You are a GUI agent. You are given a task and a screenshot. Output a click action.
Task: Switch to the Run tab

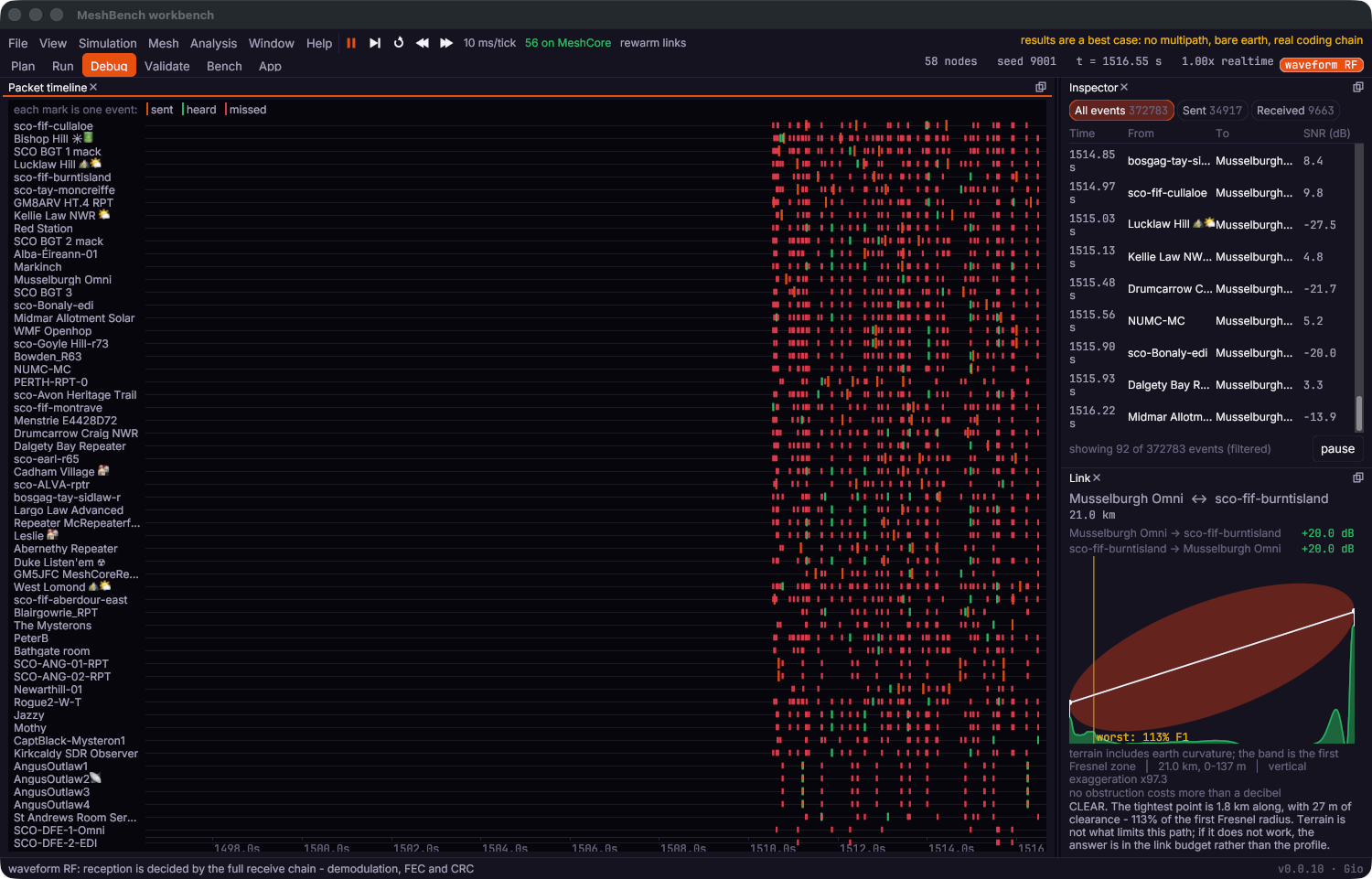pyautogui.click(x=63, y=66)
